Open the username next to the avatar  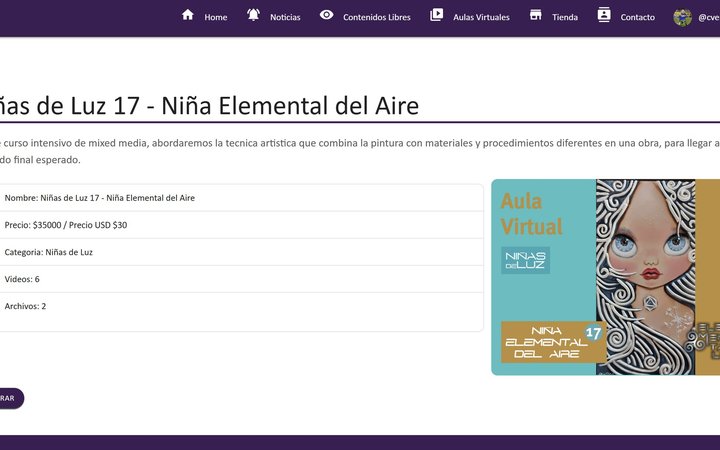(708, 17)
